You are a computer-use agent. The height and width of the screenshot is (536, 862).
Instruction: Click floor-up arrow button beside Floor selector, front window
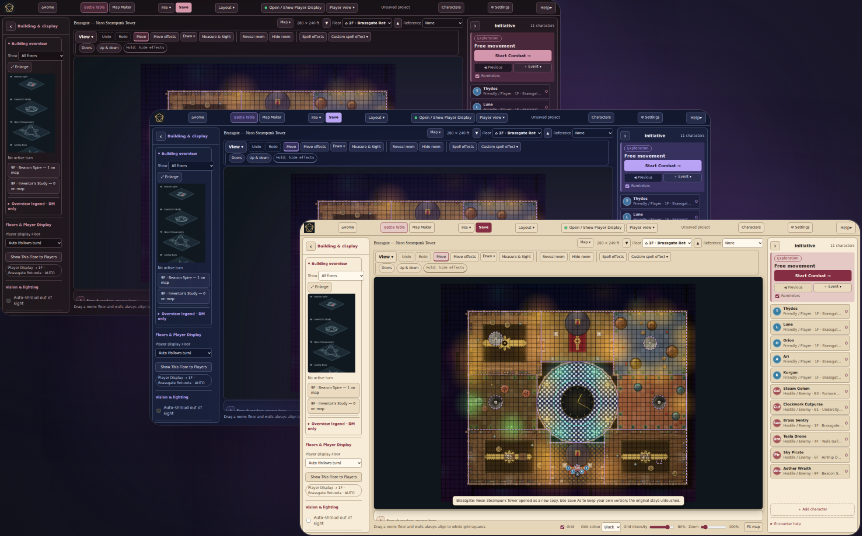tap(698, 243)
